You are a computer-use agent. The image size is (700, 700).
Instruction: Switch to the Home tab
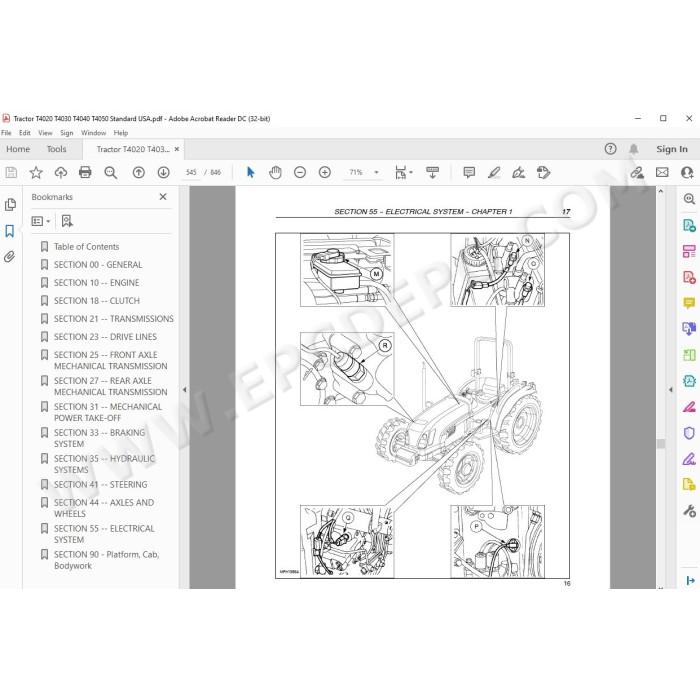point(18,149)
